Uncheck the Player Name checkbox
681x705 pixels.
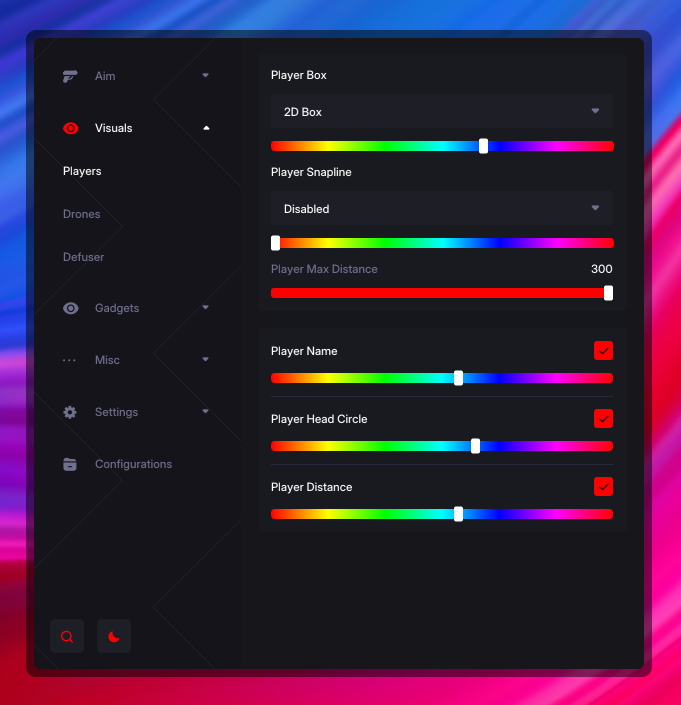[603, 351]
